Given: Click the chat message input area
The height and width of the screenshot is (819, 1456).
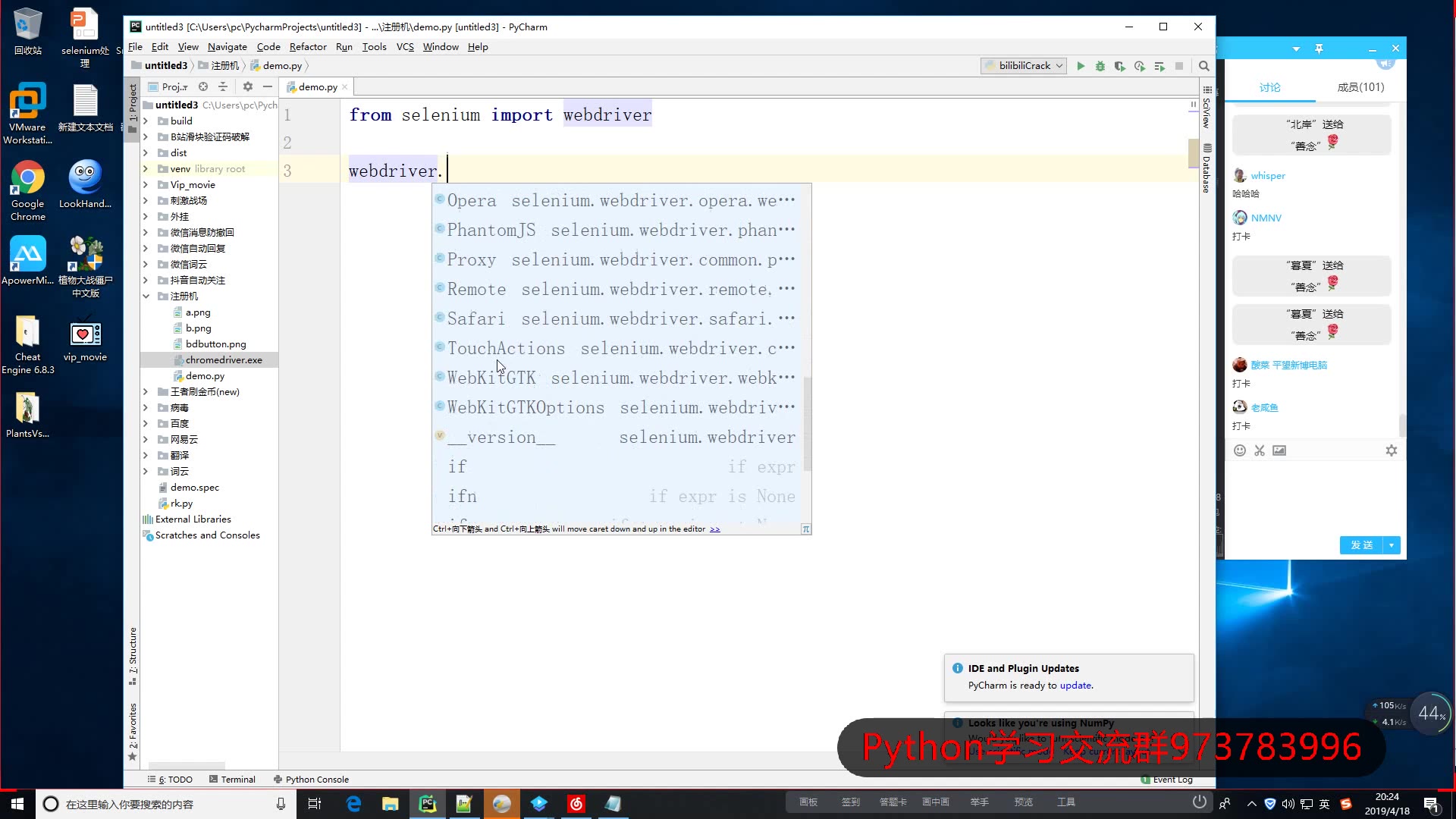Looking at the screenshot, I should tap(1315, 497).
